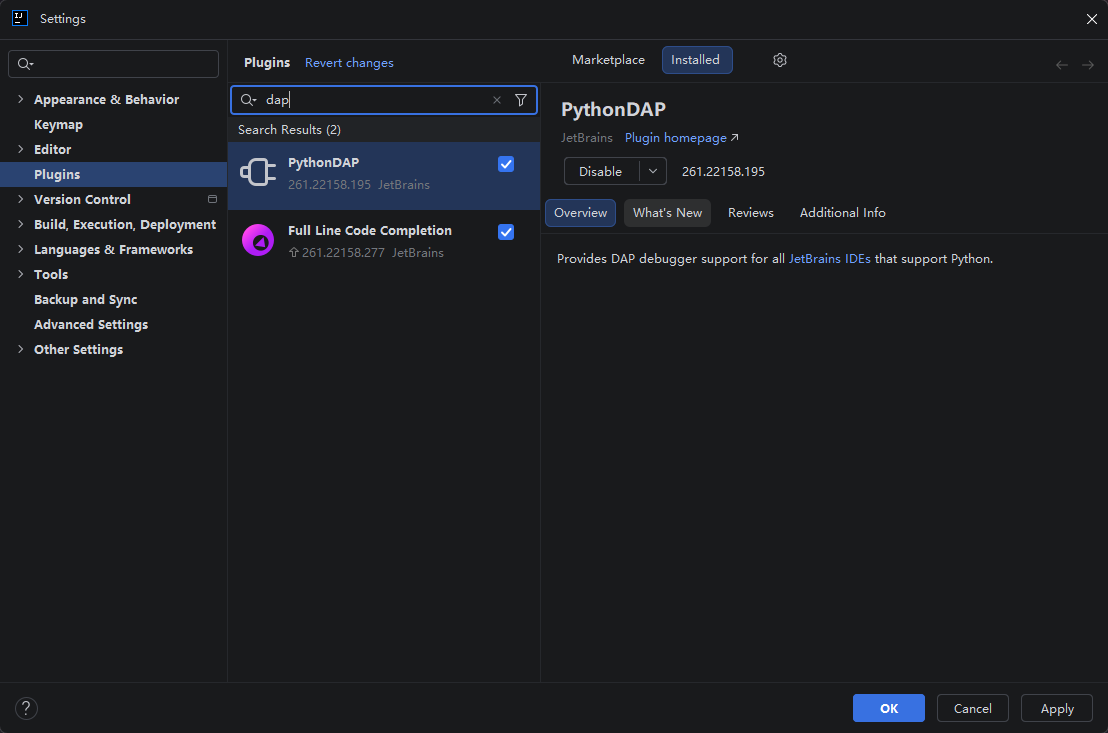Expand Appearance & Behavior settings

21,100
